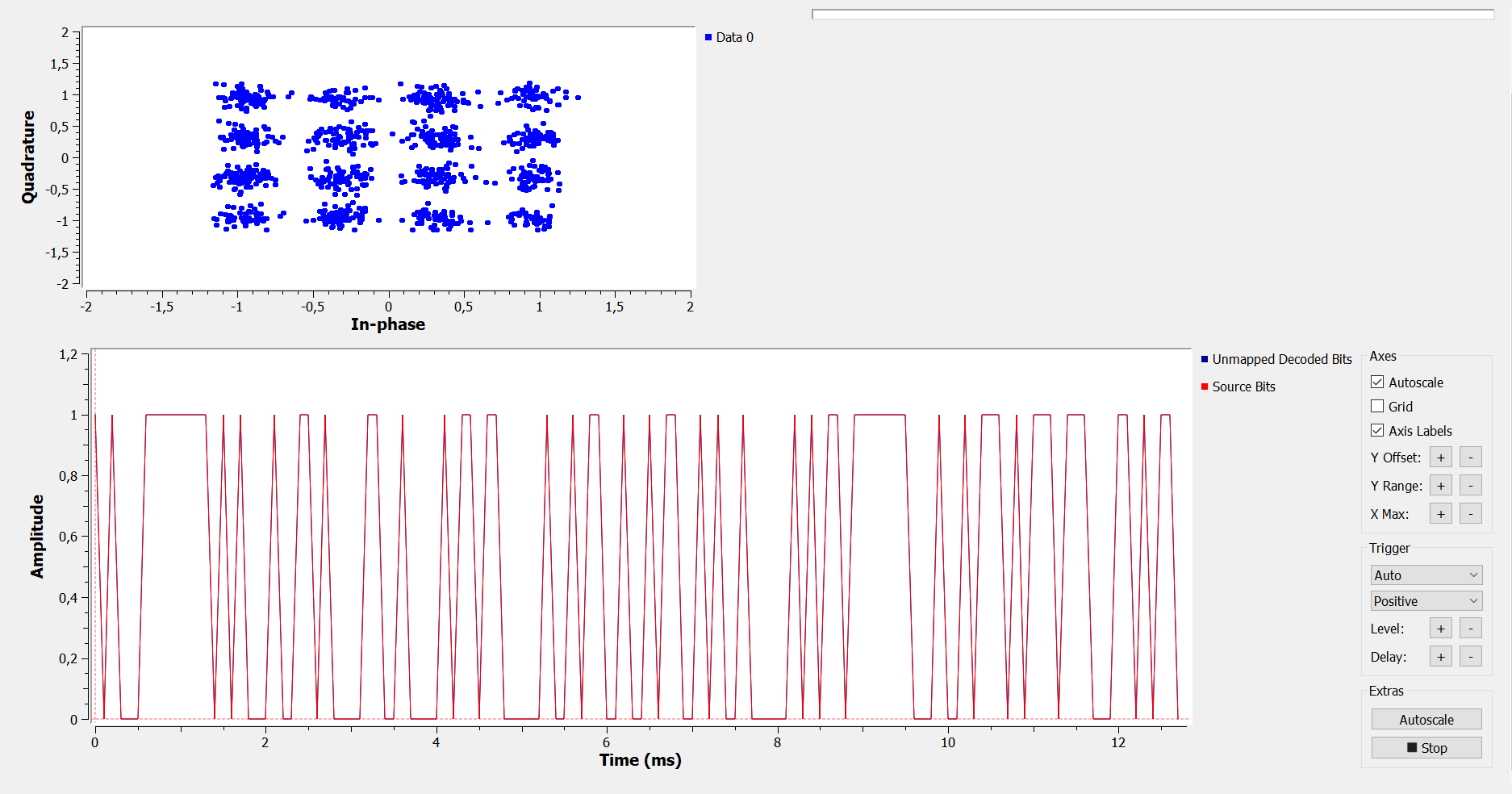This screenshot has width=1512, height=794.
Task: Toggle Source Bits legend entry
Action: click(1238, 387)
